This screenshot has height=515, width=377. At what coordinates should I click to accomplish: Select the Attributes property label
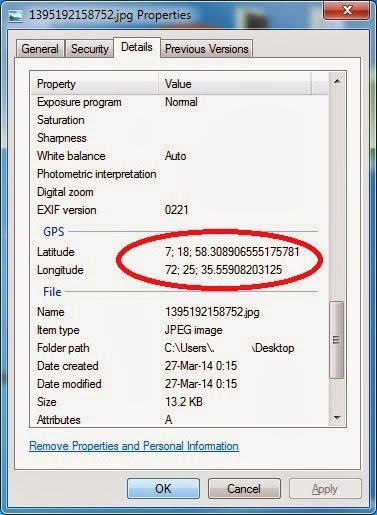[x=59, y=420]
